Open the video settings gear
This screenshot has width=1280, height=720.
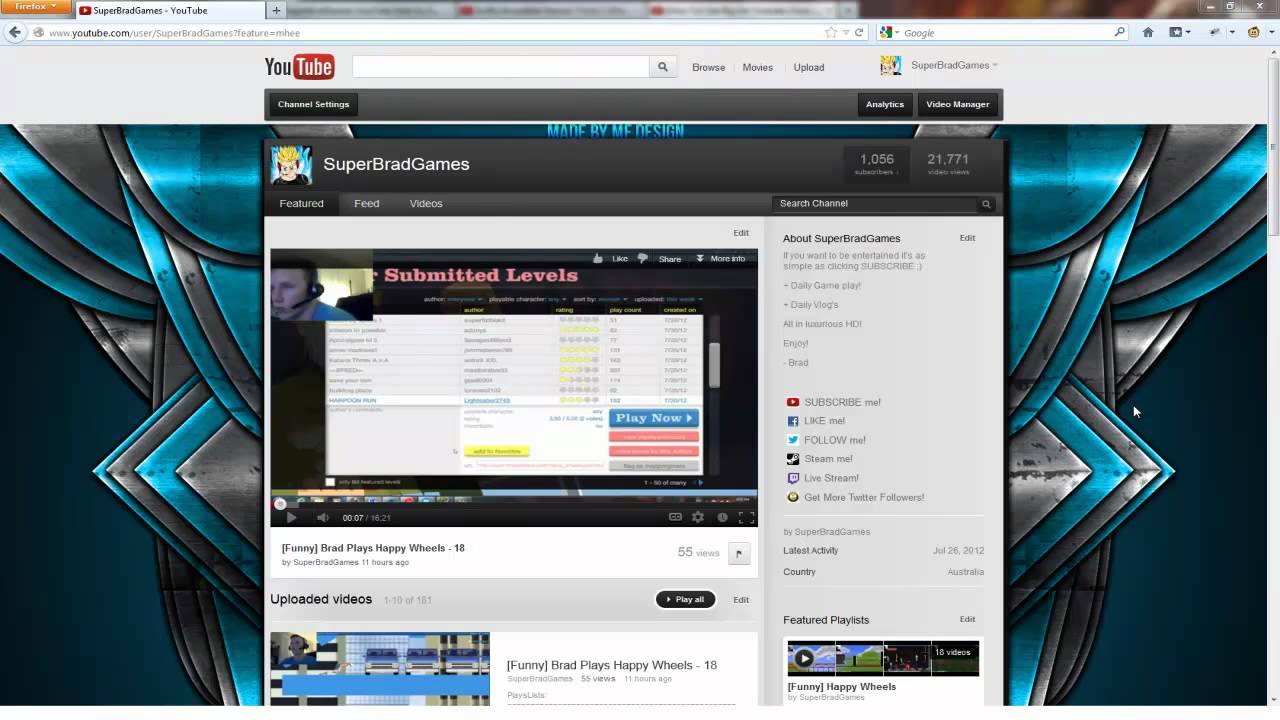click(698, 517)
